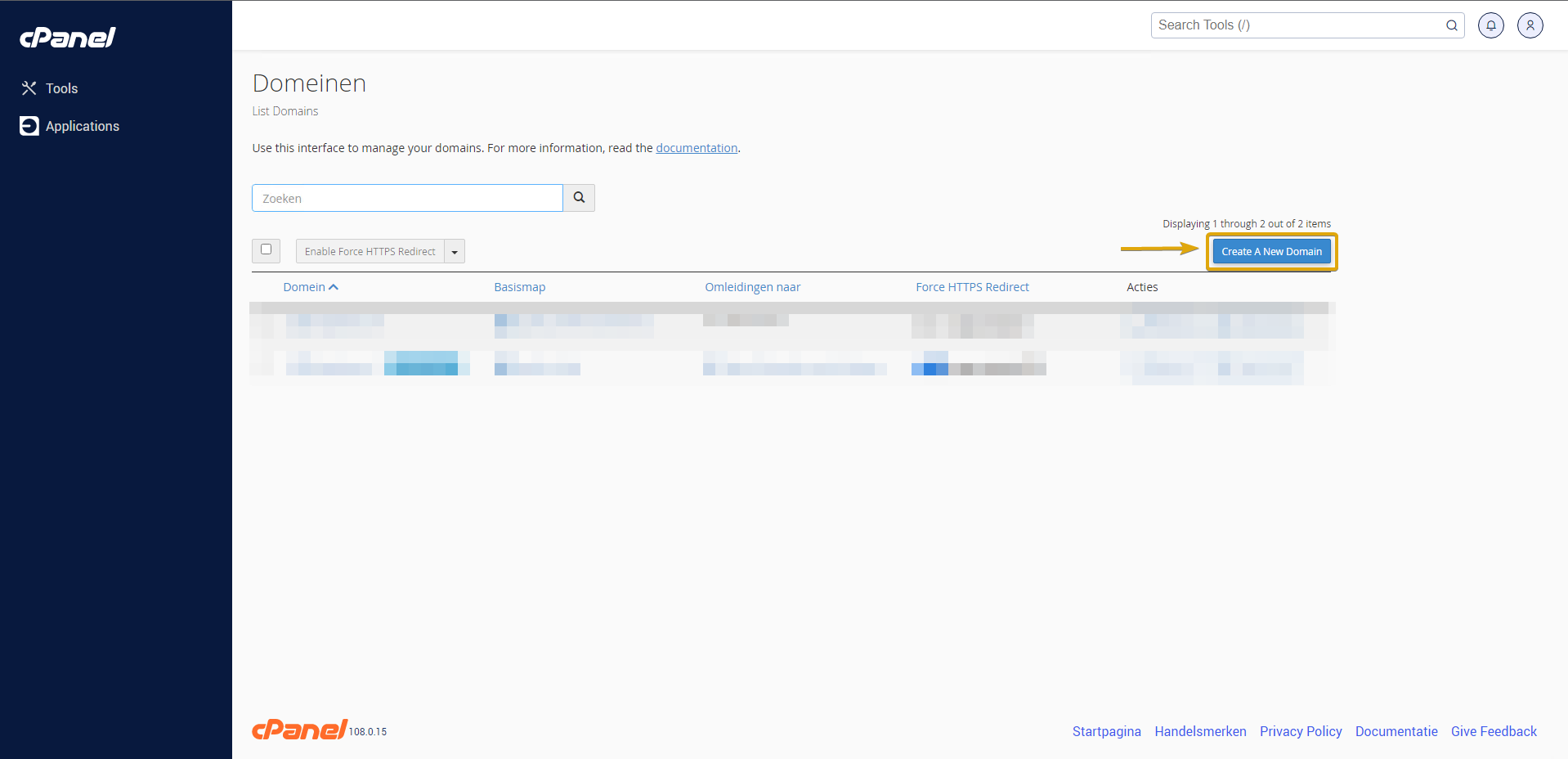Click search icon in Search Tools box
Screen dimensions: 1568x759
[1451, 25]
